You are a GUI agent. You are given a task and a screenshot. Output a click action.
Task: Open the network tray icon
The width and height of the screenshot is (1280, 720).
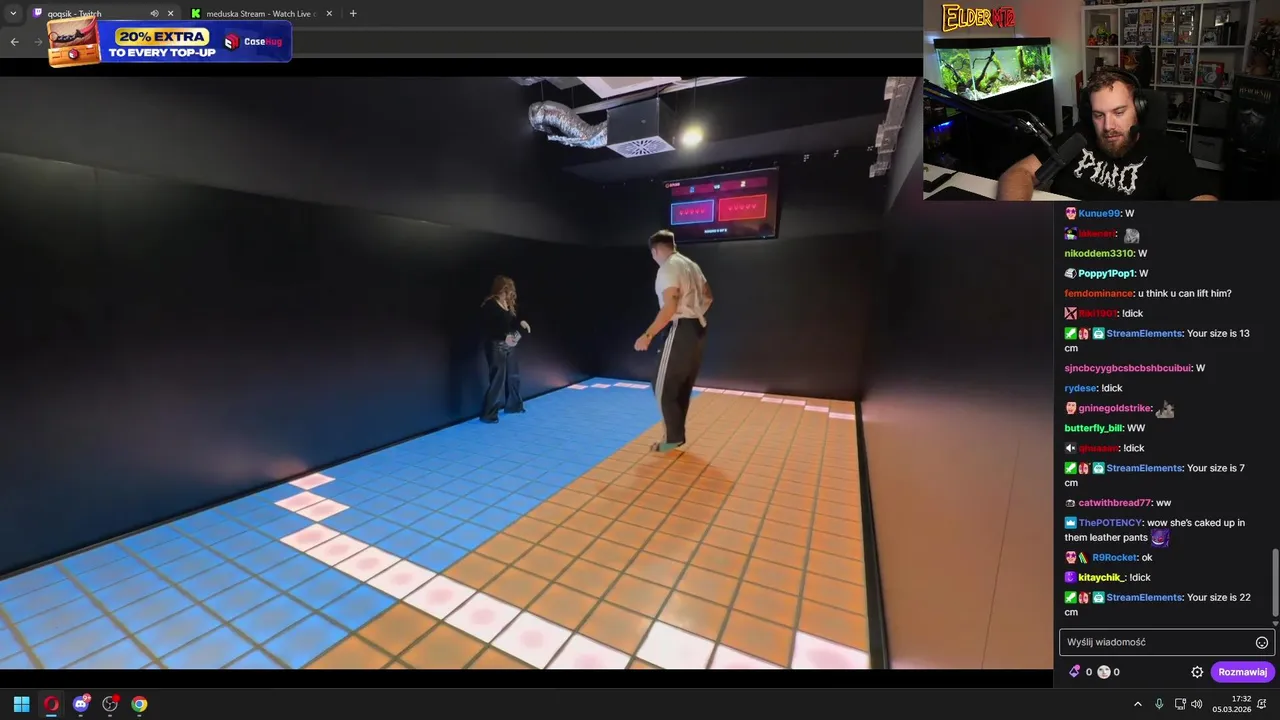[1180, 704]
